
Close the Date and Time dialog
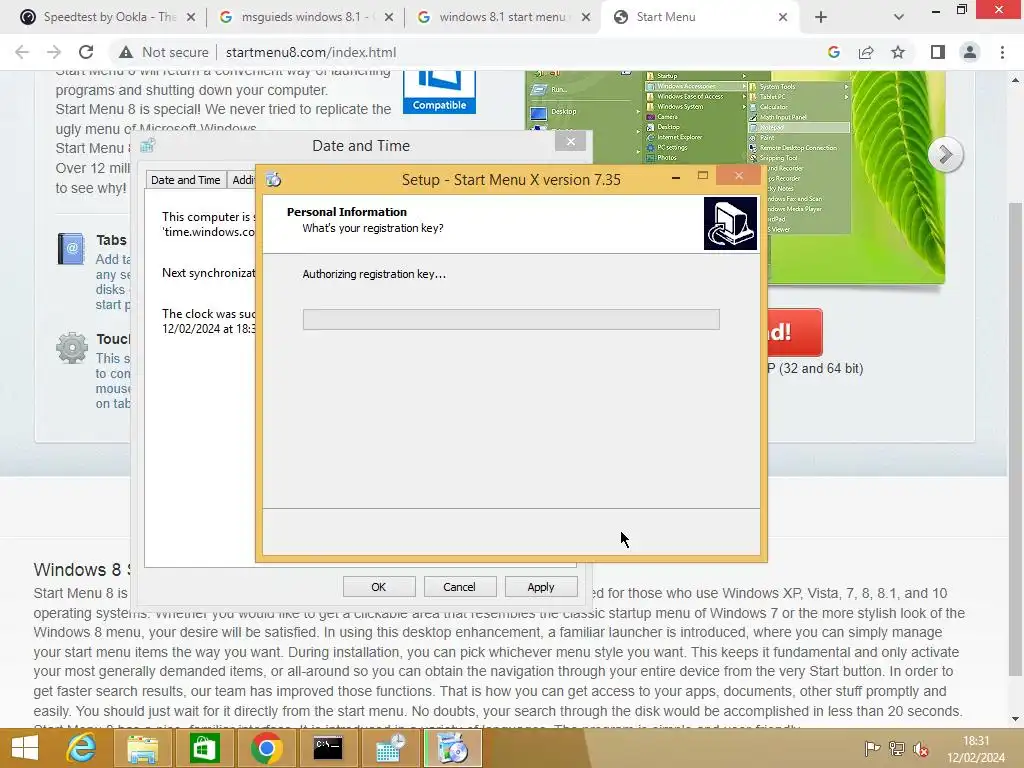tap(570, 141)
